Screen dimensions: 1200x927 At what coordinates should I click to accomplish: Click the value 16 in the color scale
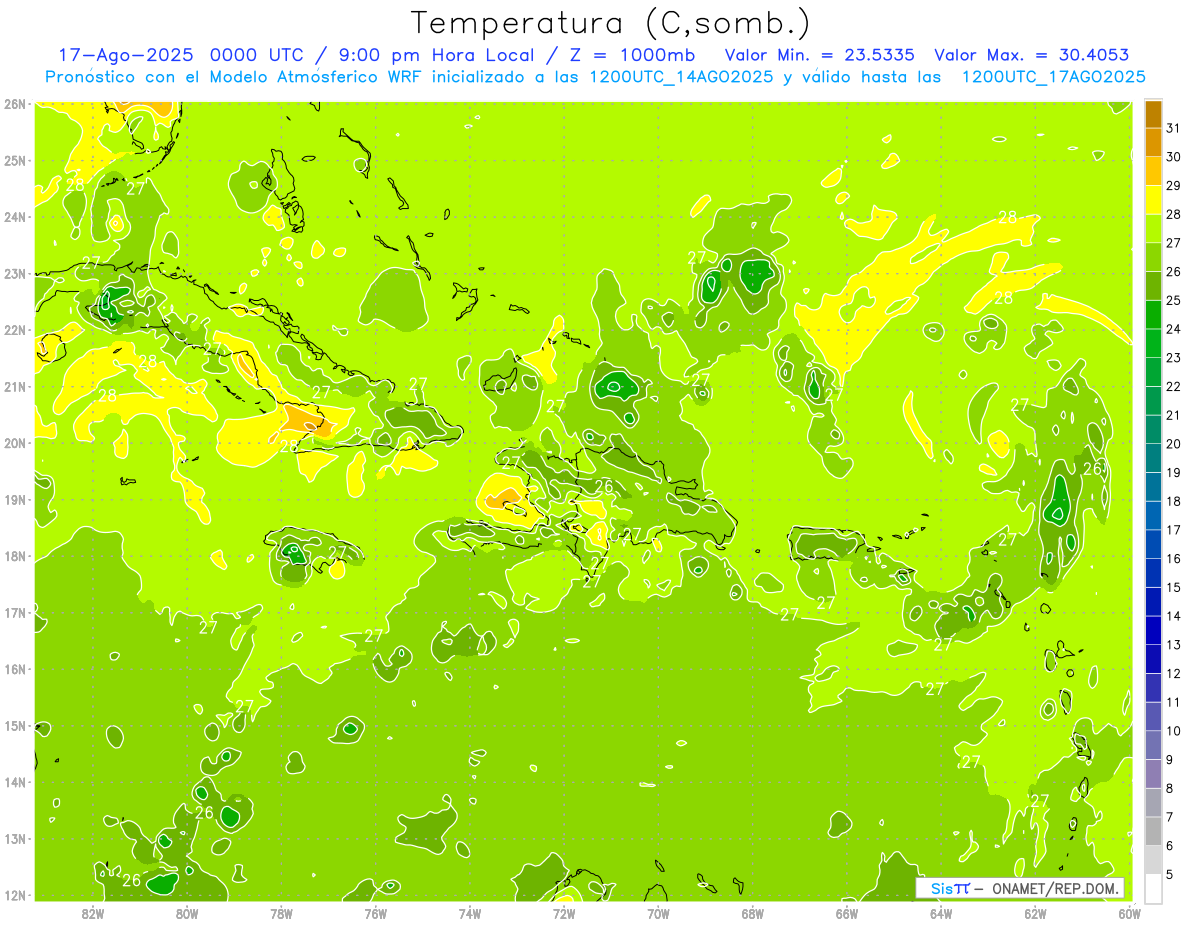pos(1174,559)
